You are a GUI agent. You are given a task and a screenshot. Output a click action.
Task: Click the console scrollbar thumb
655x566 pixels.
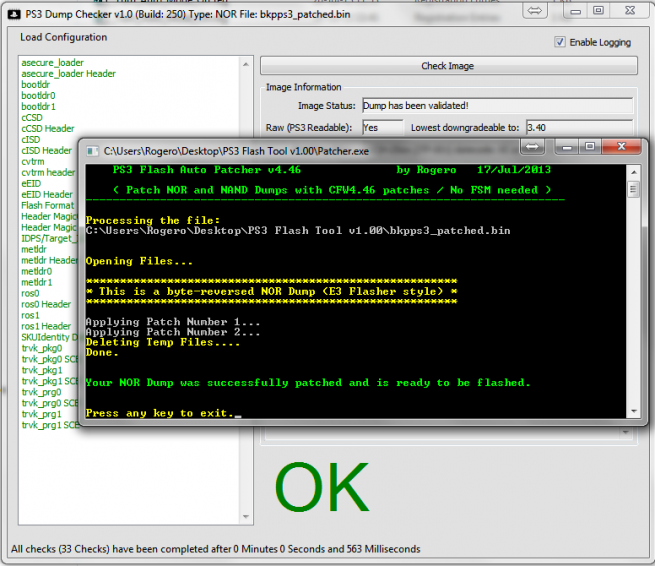point(633,190)
